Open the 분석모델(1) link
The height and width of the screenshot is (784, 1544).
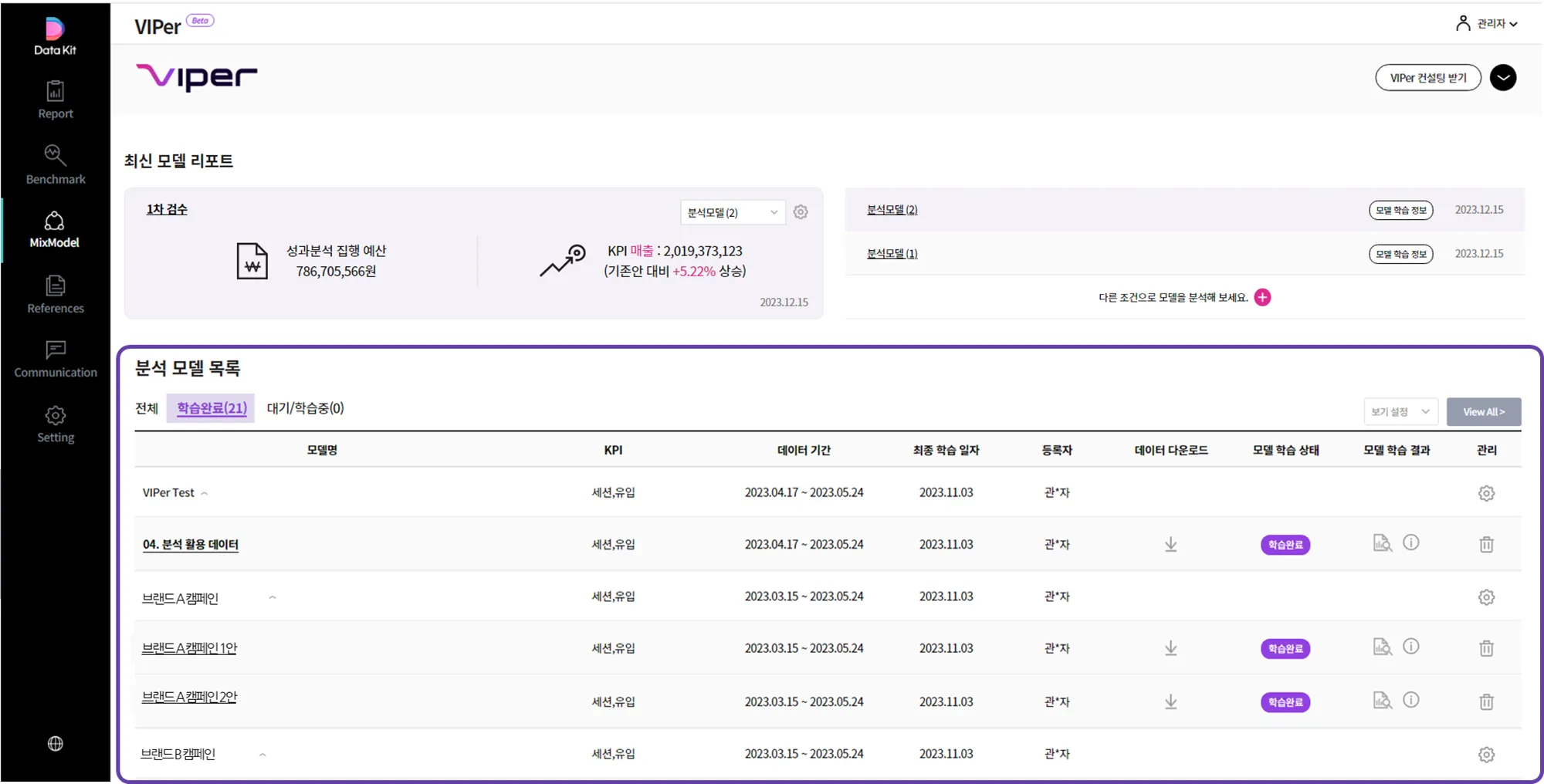[892, 254]
